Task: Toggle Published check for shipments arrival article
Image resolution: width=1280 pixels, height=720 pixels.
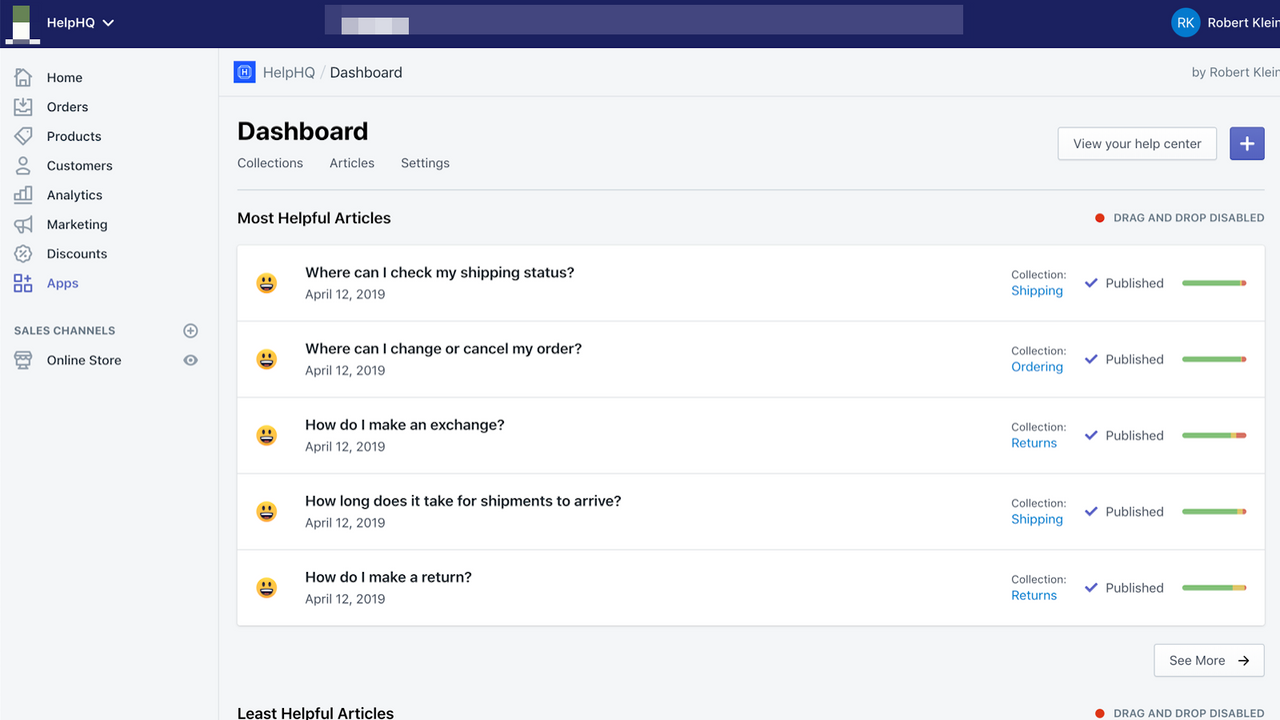Action: 1091,511
